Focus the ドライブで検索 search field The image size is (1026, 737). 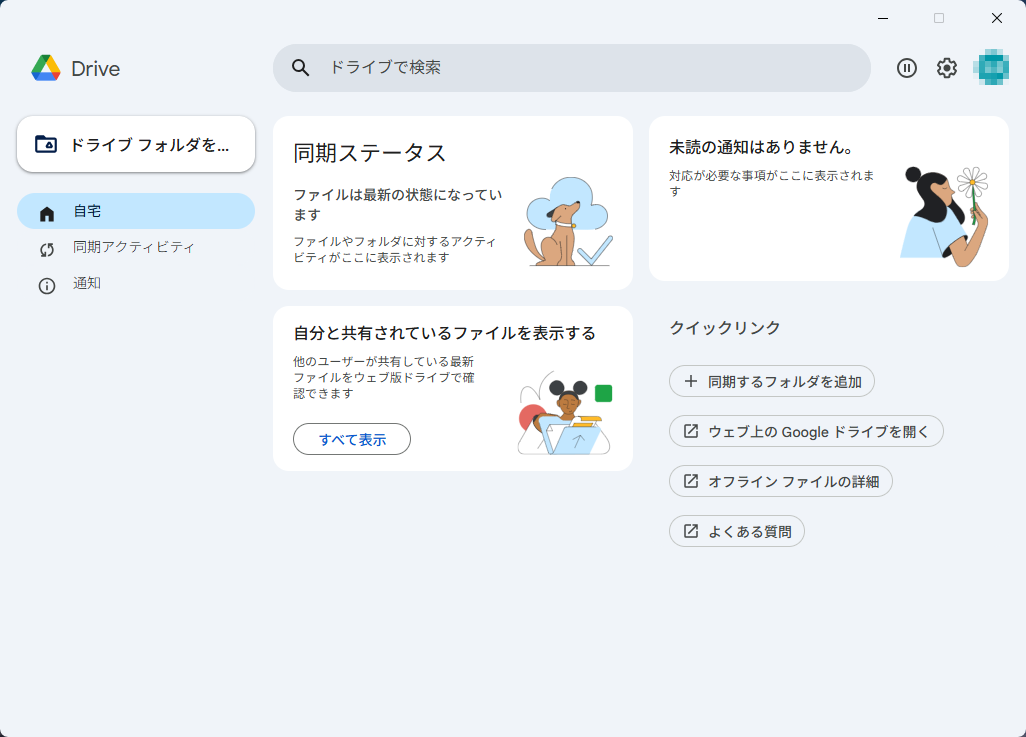point(590,68)
